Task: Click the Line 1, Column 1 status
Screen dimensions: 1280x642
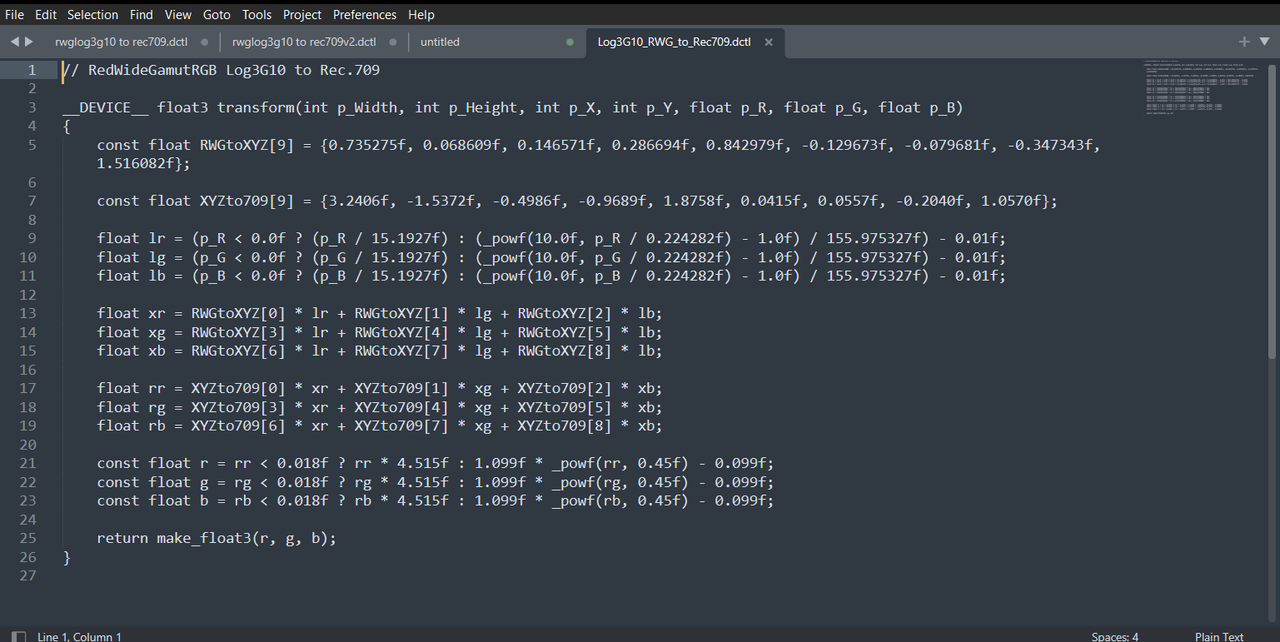Action: tap(79, 636)
